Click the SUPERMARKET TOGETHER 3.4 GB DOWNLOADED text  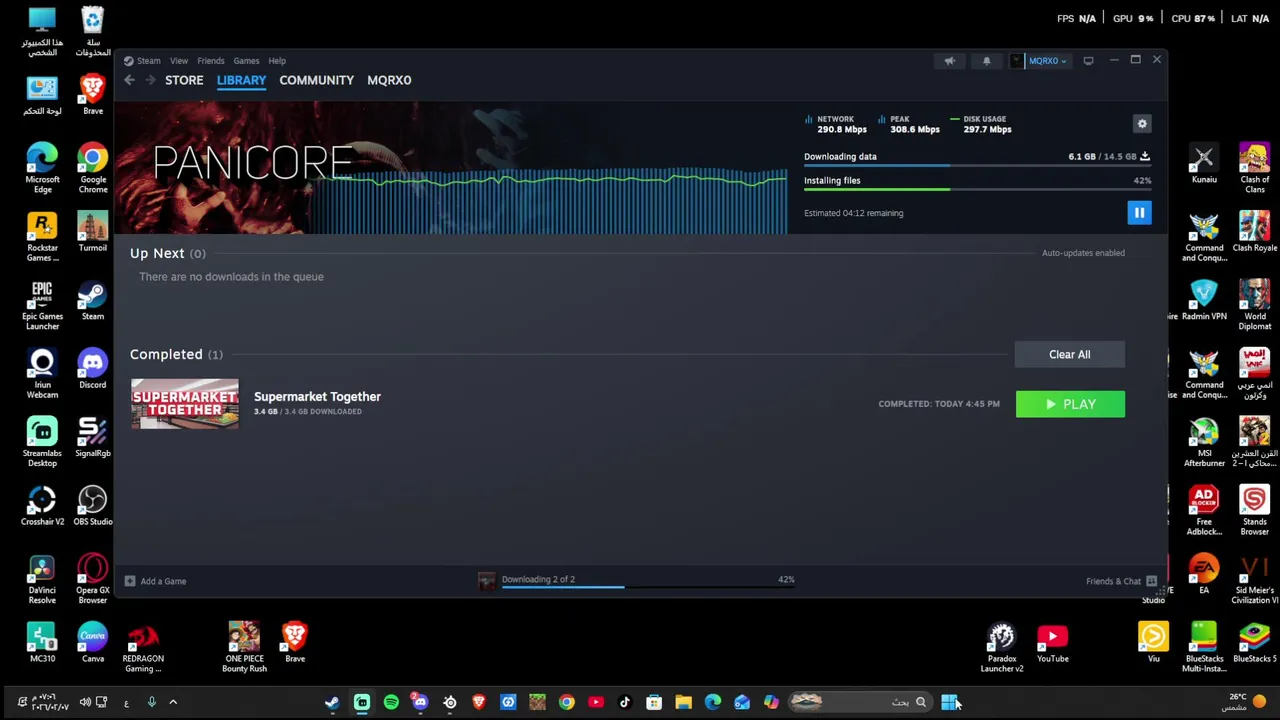308,412
